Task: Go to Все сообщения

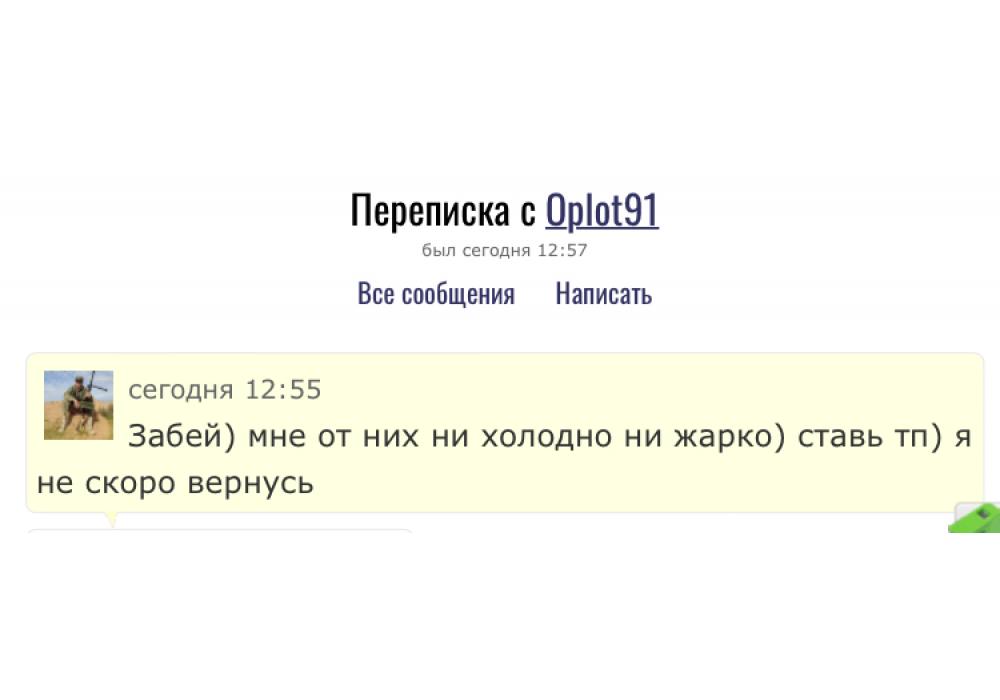Action: pyautogui.click(x=436, y=294)
